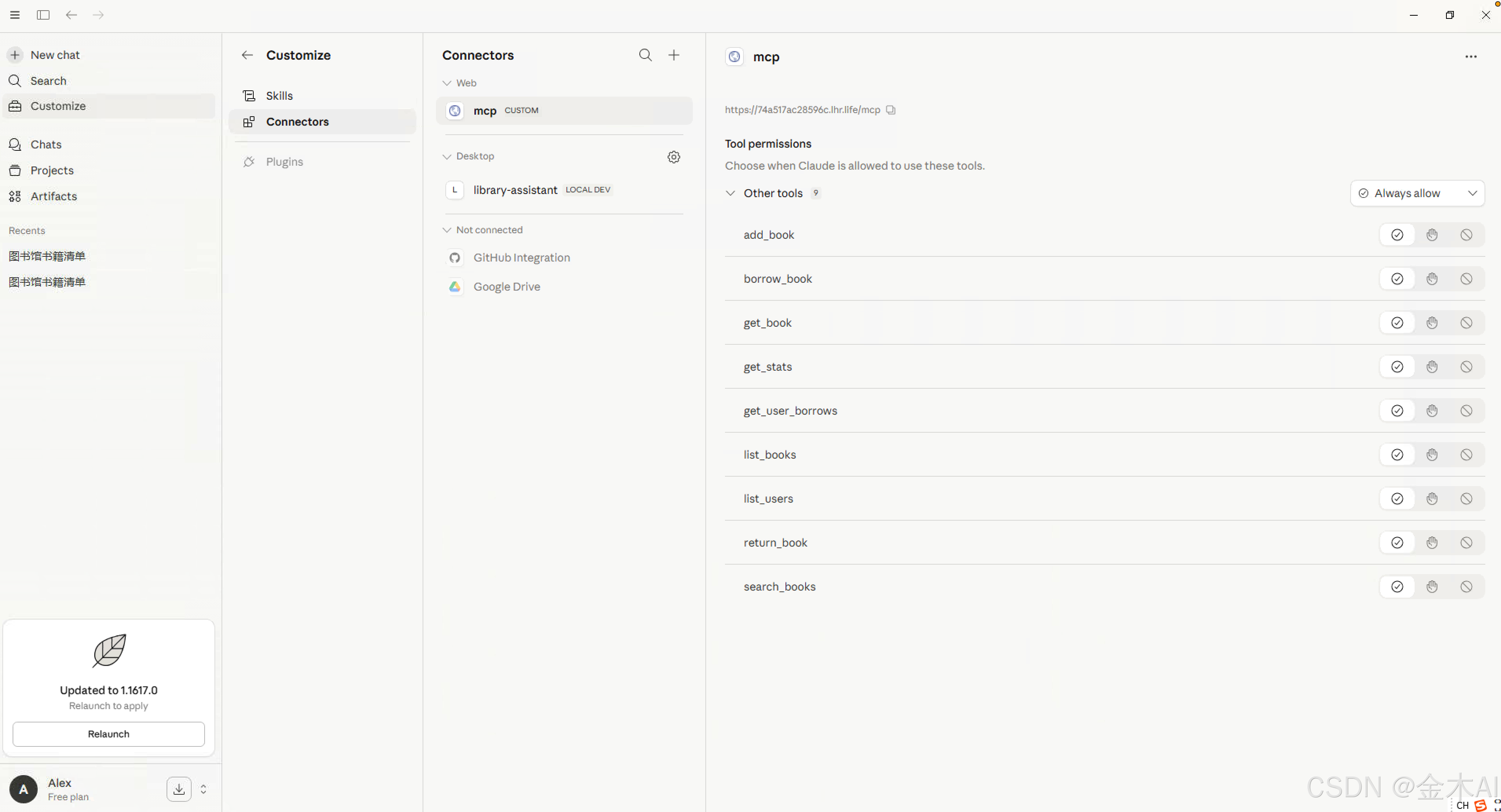This screenshot has height=812, width=1501.
Task: Block the return_book tool
Action: tap(1466, 542)
